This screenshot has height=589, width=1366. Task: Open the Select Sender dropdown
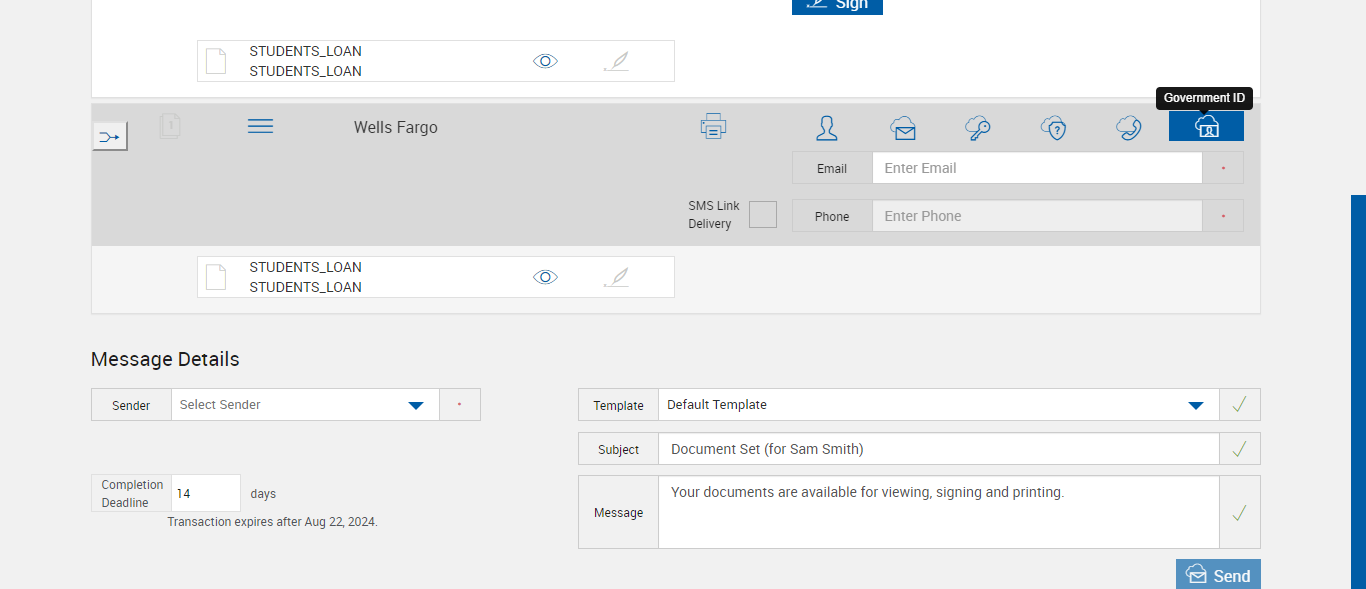[x=305, y=404]
